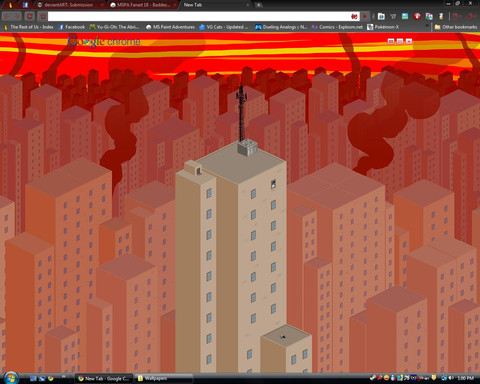Expand the Other bookmarks folder
The height and width of the screenshot is (384, 480).
coord(456,27)
